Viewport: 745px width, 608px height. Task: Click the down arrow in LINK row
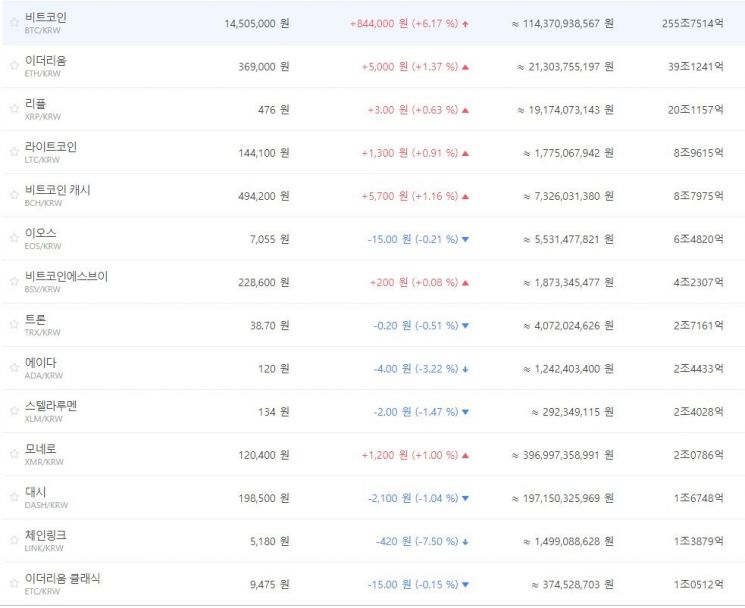[465, 542]
